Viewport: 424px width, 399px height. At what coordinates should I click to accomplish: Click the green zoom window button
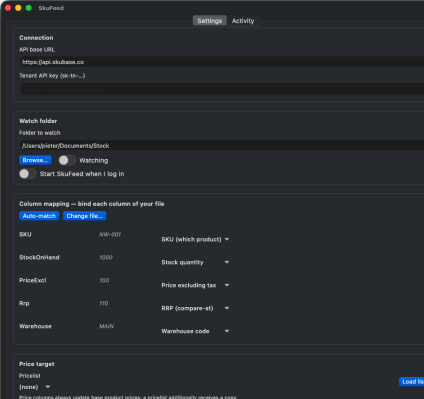coord(29,8)
